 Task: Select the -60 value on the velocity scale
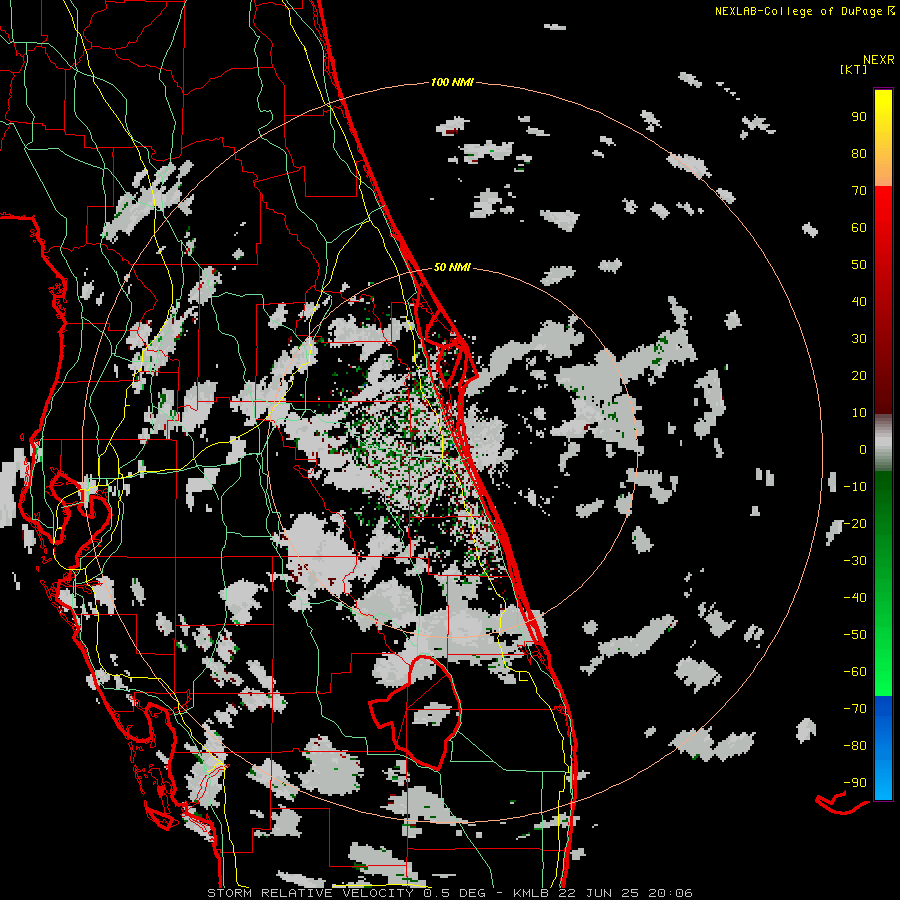[855, 672]
